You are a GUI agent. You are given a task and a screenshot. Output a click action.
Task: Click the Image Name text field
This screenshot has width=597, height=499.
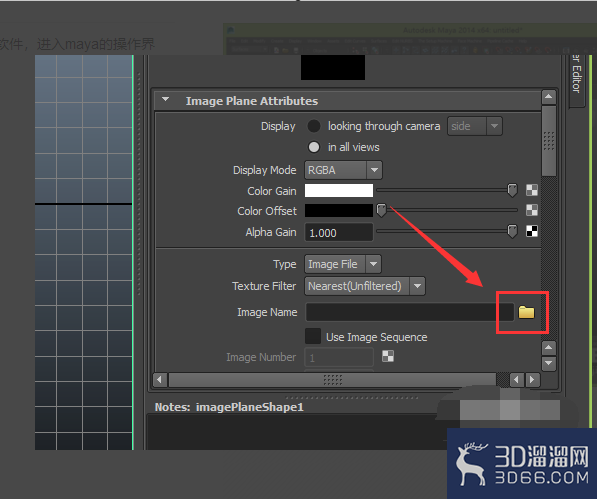[410, 312]
